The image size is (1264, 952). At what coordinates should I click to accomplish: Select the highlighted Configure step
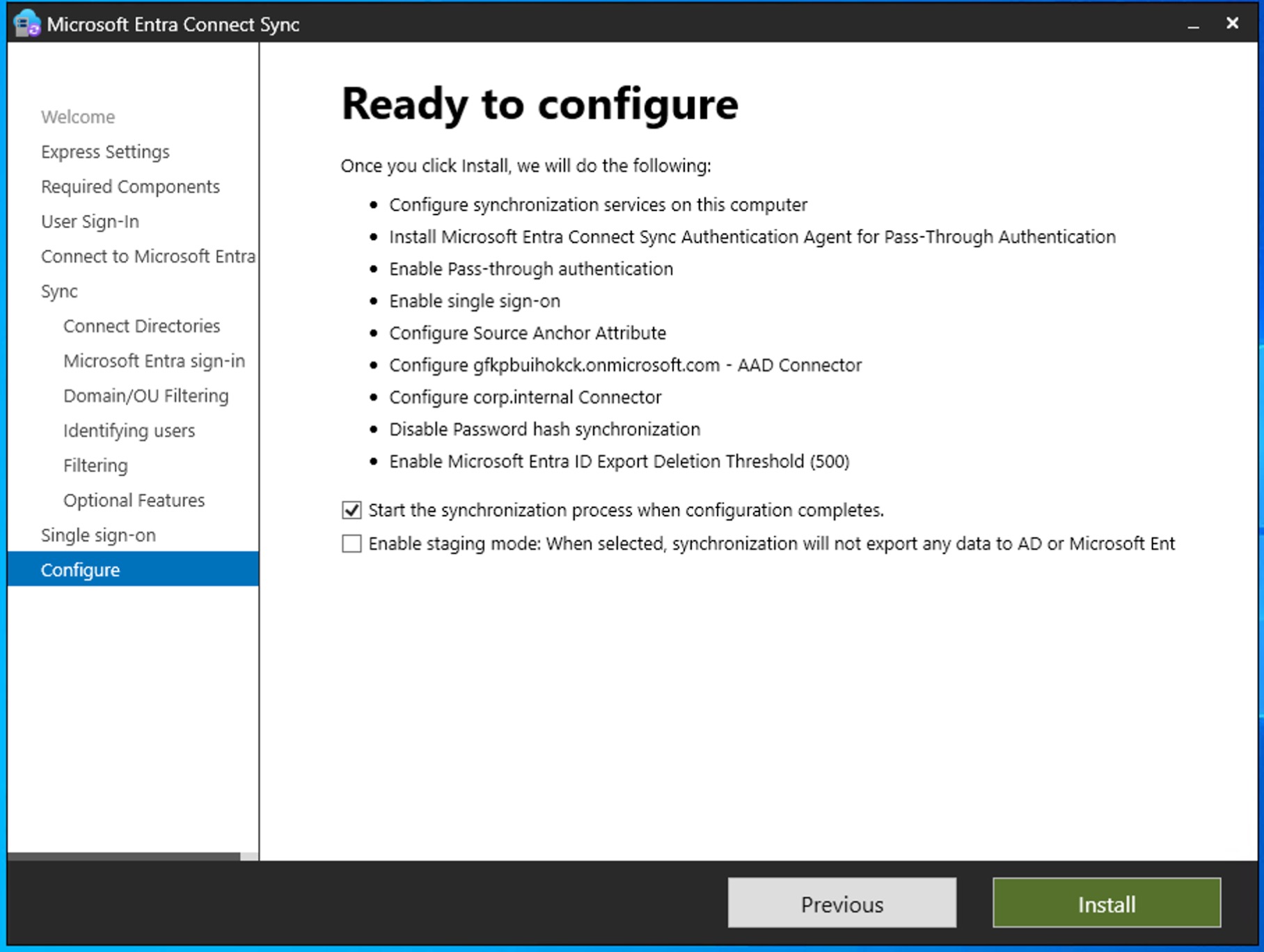click(80, 569)
